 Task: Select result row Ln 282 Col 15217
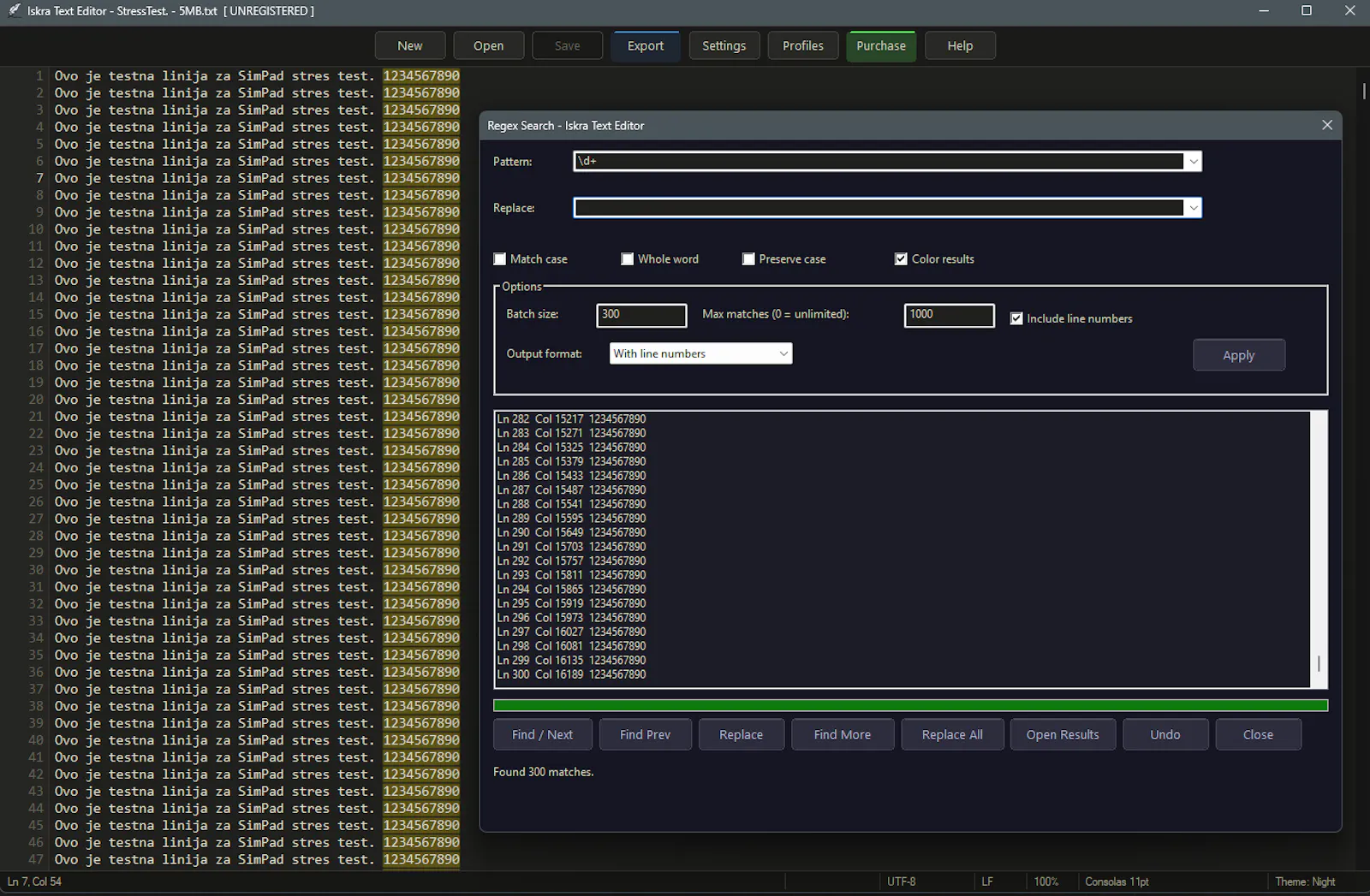coord(572,419)
